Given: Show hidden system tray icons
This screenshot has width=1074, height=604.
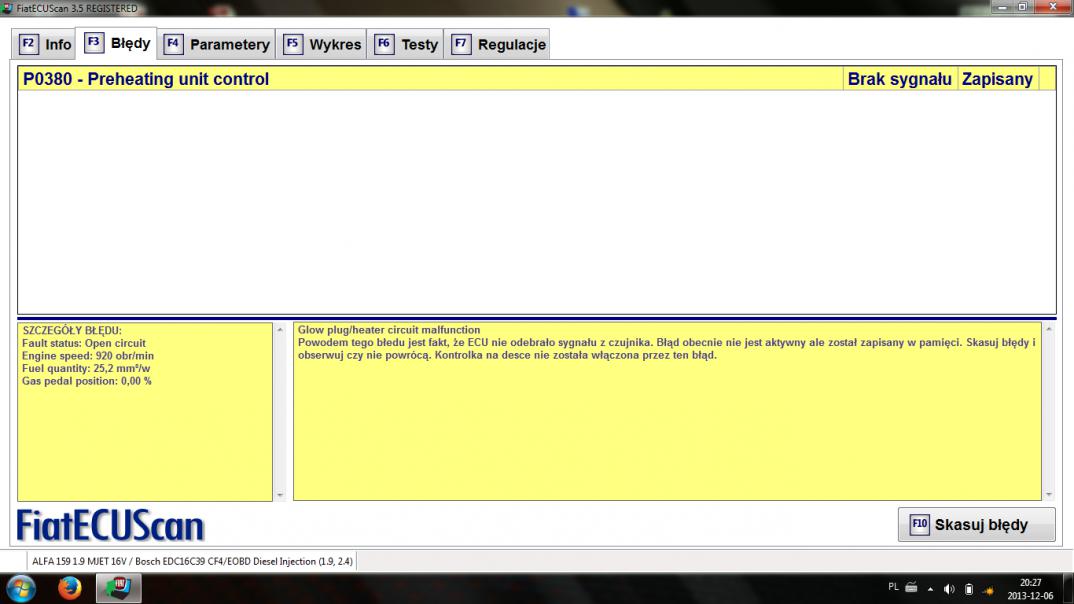Looking at the screenshot, I should 930,589.
